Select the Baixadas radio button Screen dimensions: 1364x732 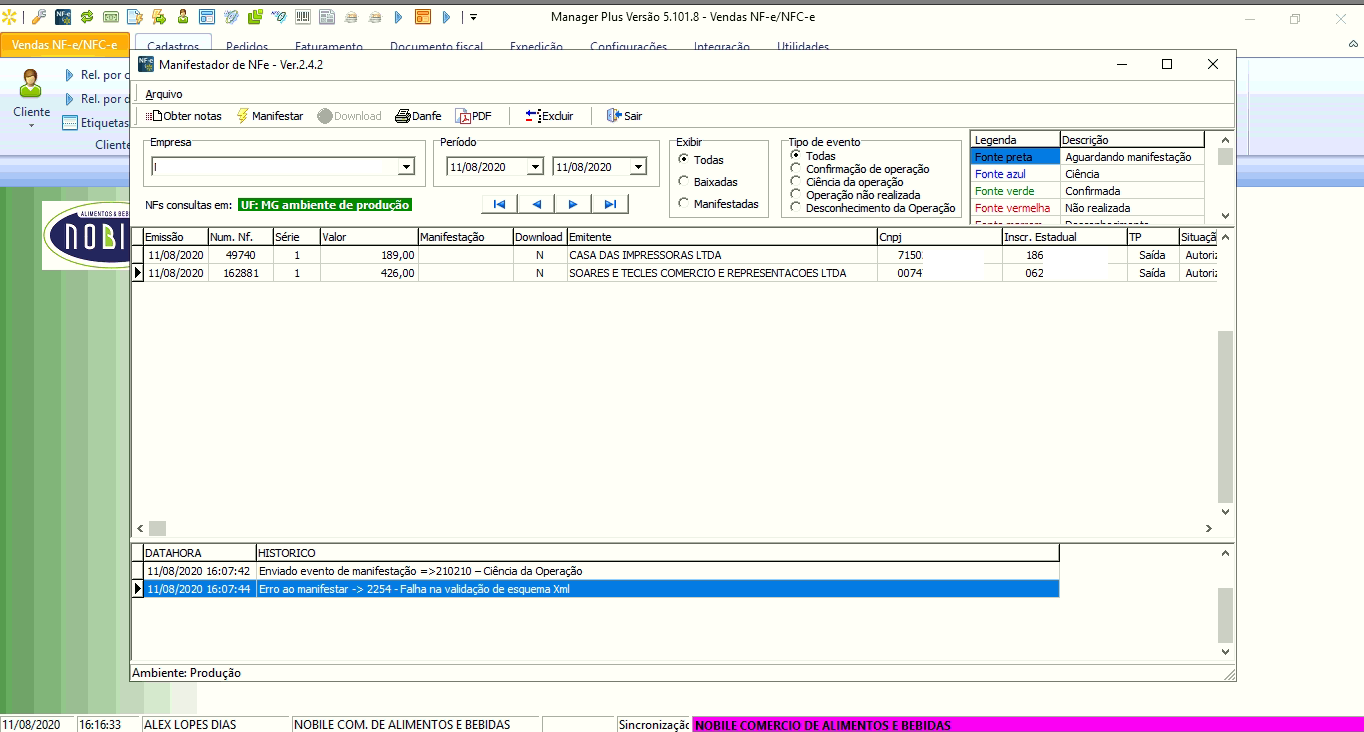(684, 182)
